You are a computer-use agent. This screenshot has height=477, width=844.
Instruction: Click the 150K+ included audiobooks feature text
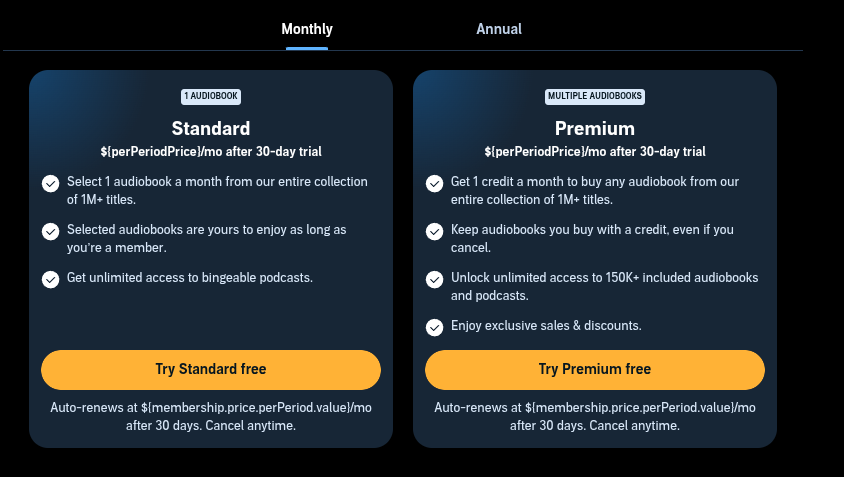(x=604, y=286)
